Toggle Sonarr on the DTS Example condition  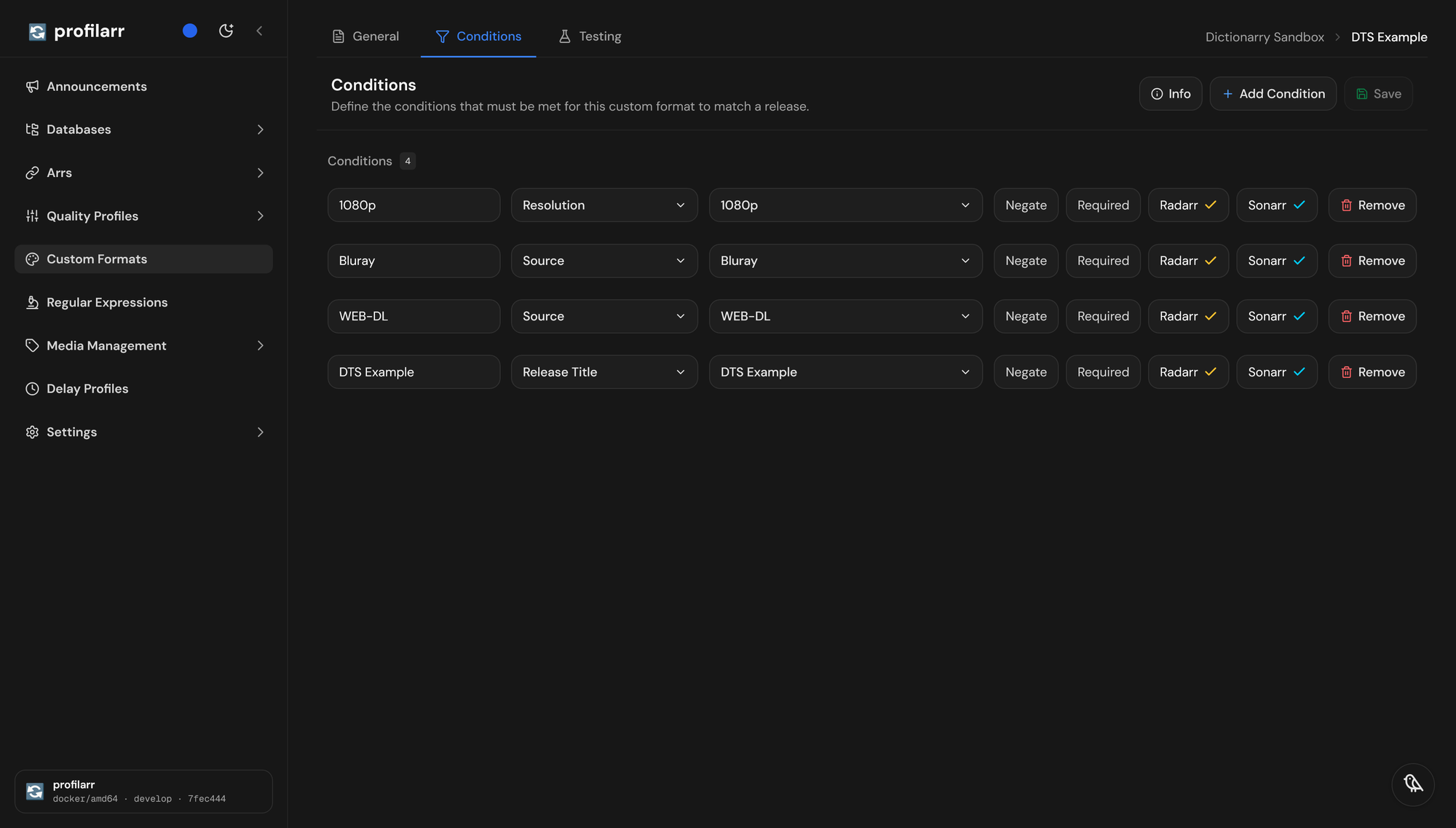click(x=1277, y=372)
